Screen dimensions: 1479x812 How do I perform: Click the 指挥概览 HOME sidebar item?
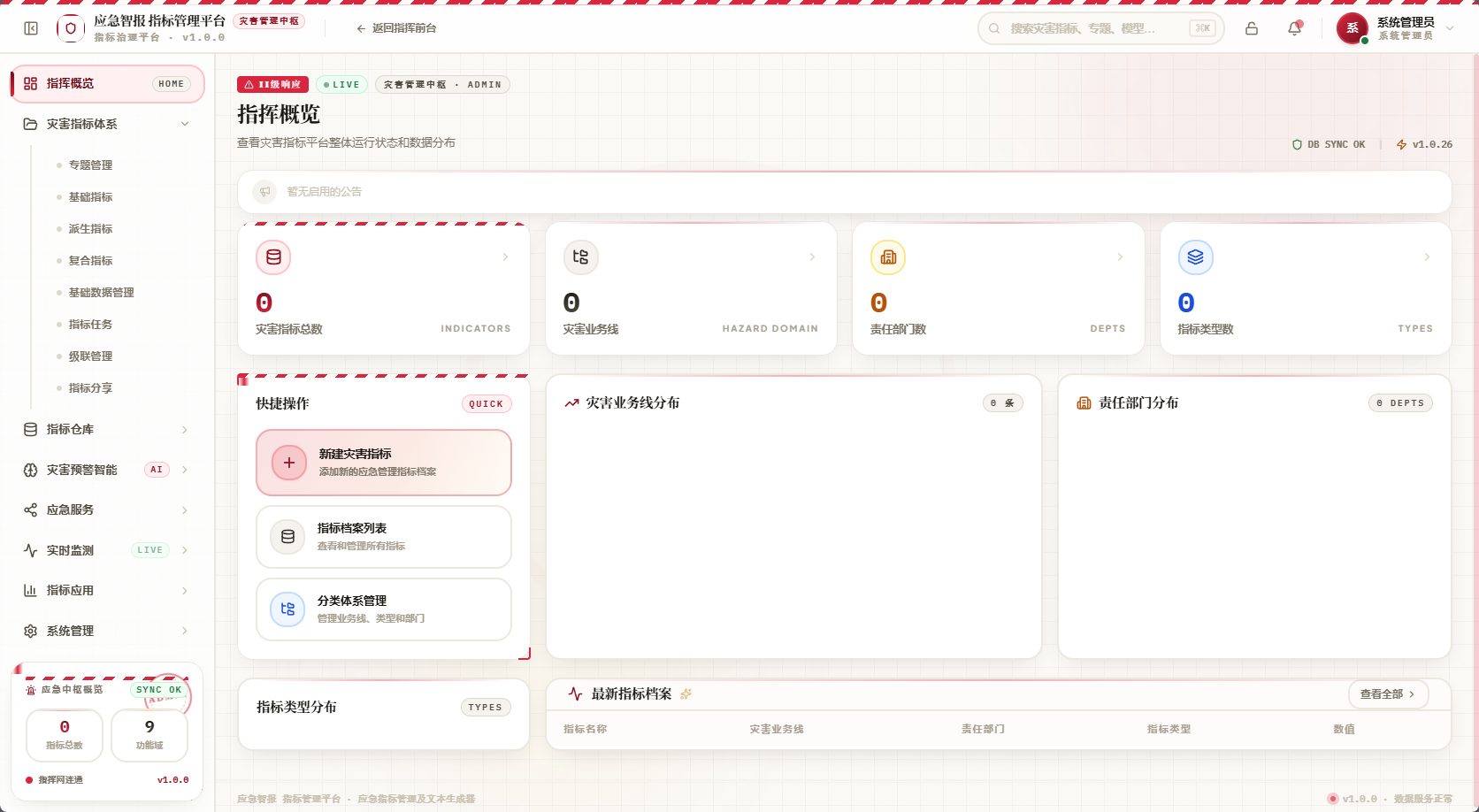click(108, 84)
